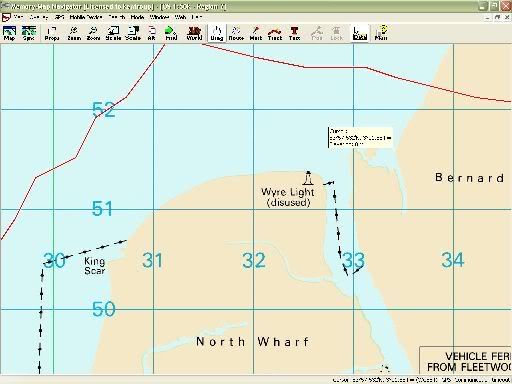The image size is (512, 384).
Task: Click the Alt toolbar button
Action: pos(151,33)
